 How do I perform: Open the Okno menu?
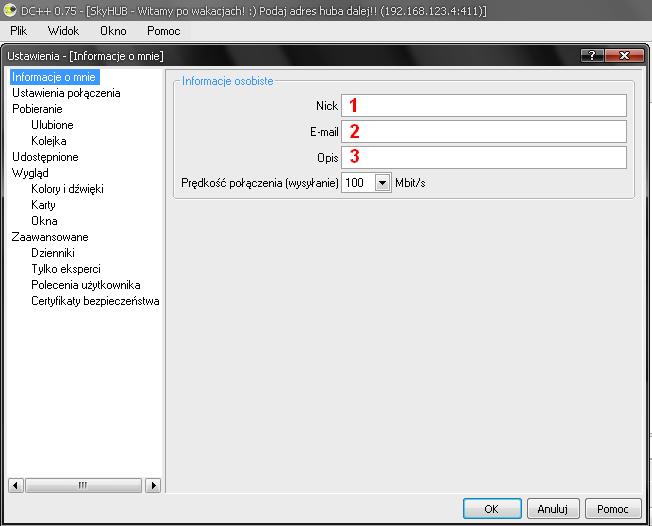tap(113, 31)
